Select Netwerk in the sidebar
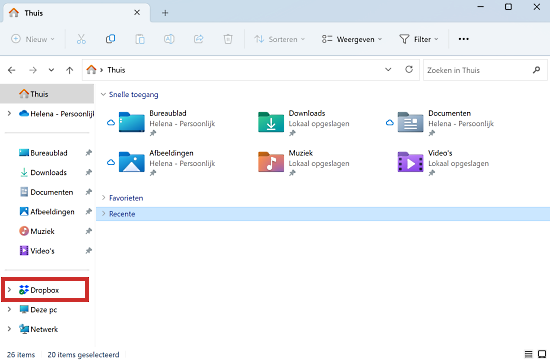The image size is (550, 360). (x=39, y=329)
